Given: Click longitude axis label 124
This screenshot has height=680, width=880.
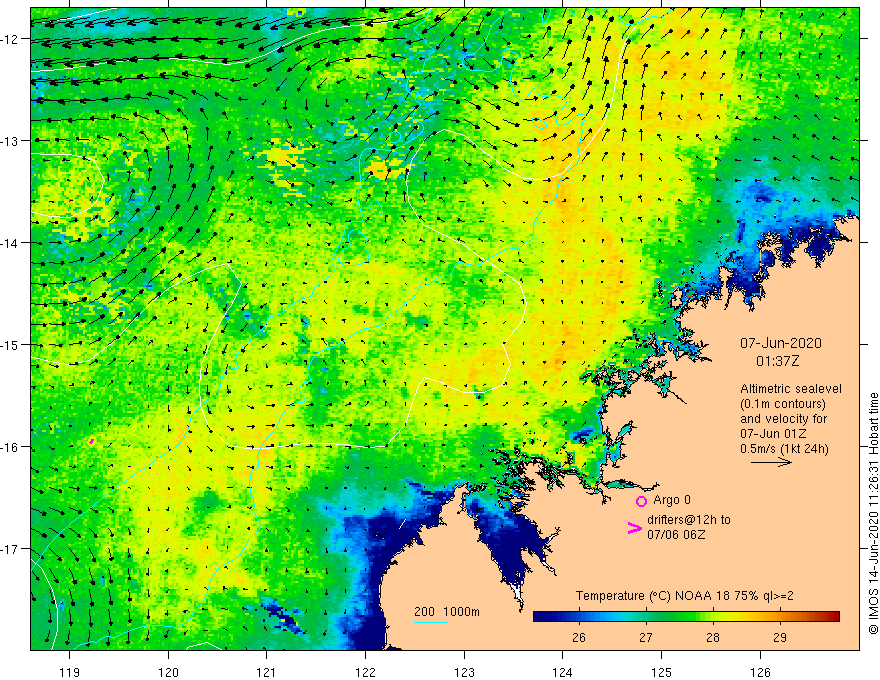Looking at the screenshot, I should click(x=563, y=672).
